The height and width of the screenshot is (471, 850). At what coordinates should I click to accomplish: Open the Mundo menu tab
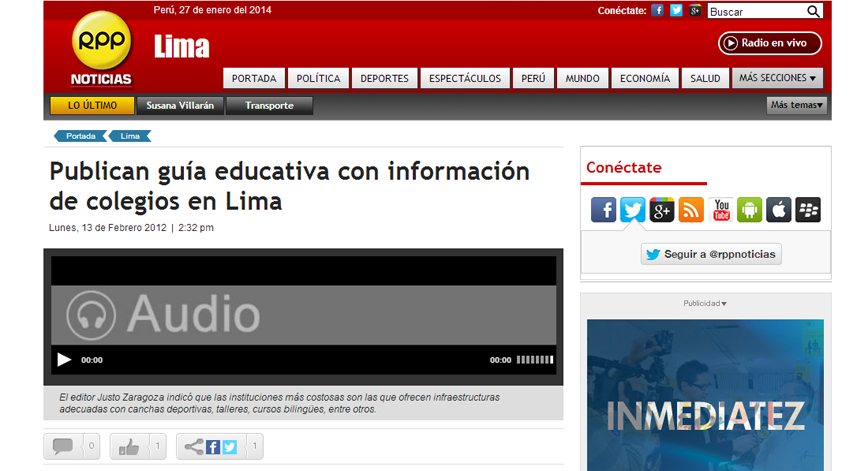(583, 79)
